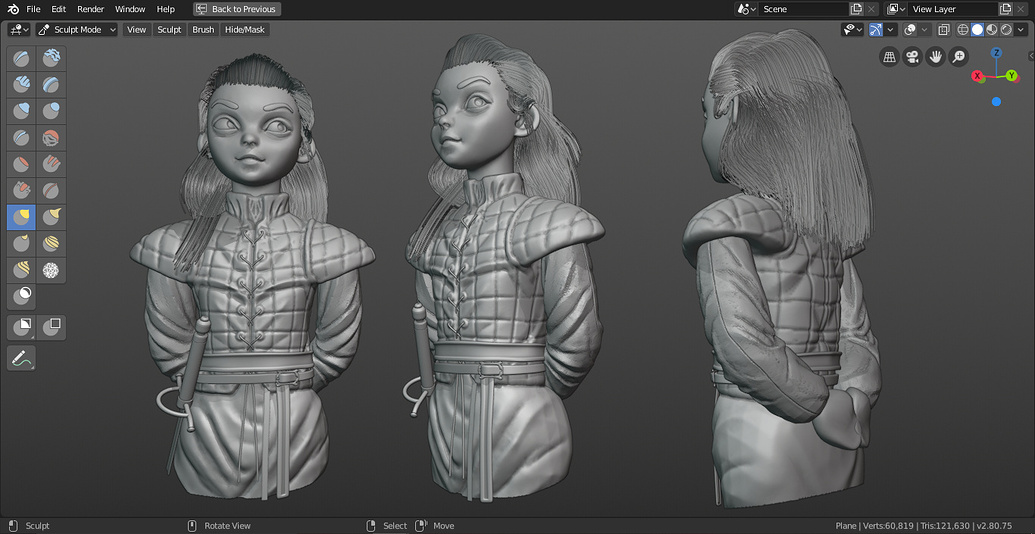Click the pan view hand icon

tap(935, 57)
